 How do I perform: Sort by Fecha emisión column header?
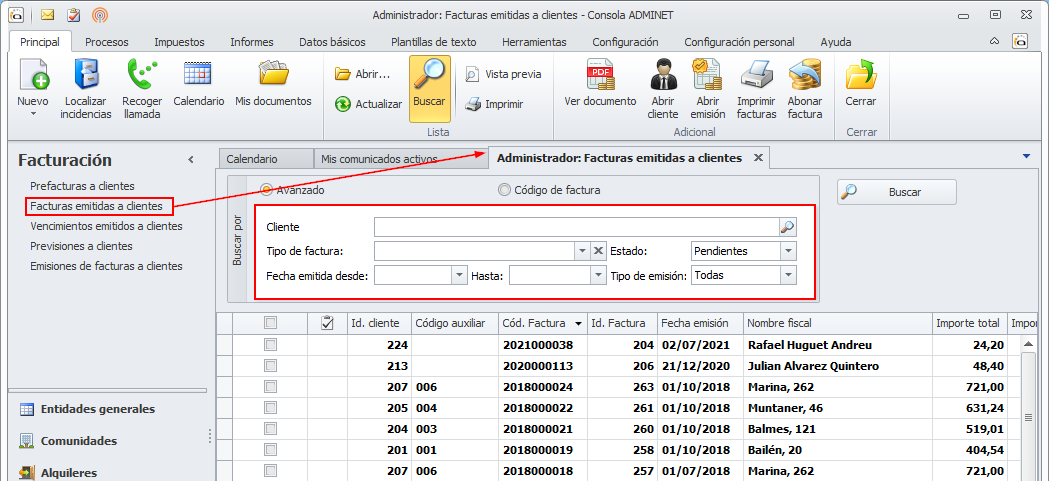(x=700, y=323)
